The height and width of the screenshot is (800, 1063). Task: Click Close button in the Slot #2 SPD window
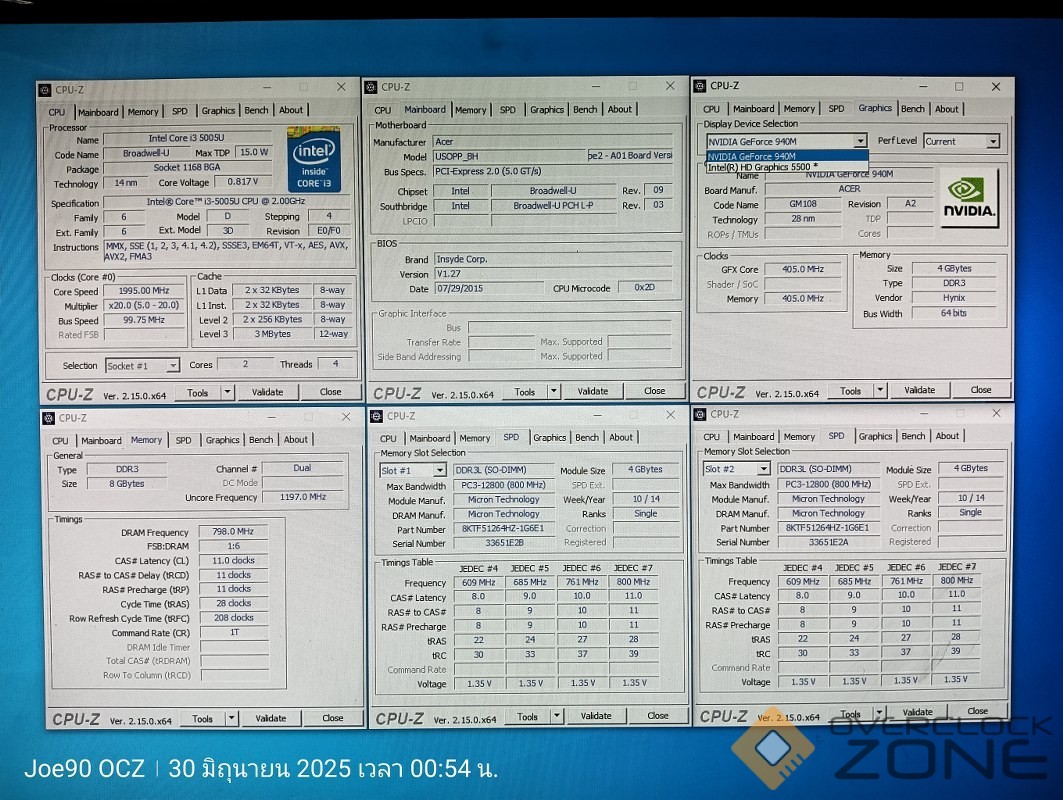[977, 711]
